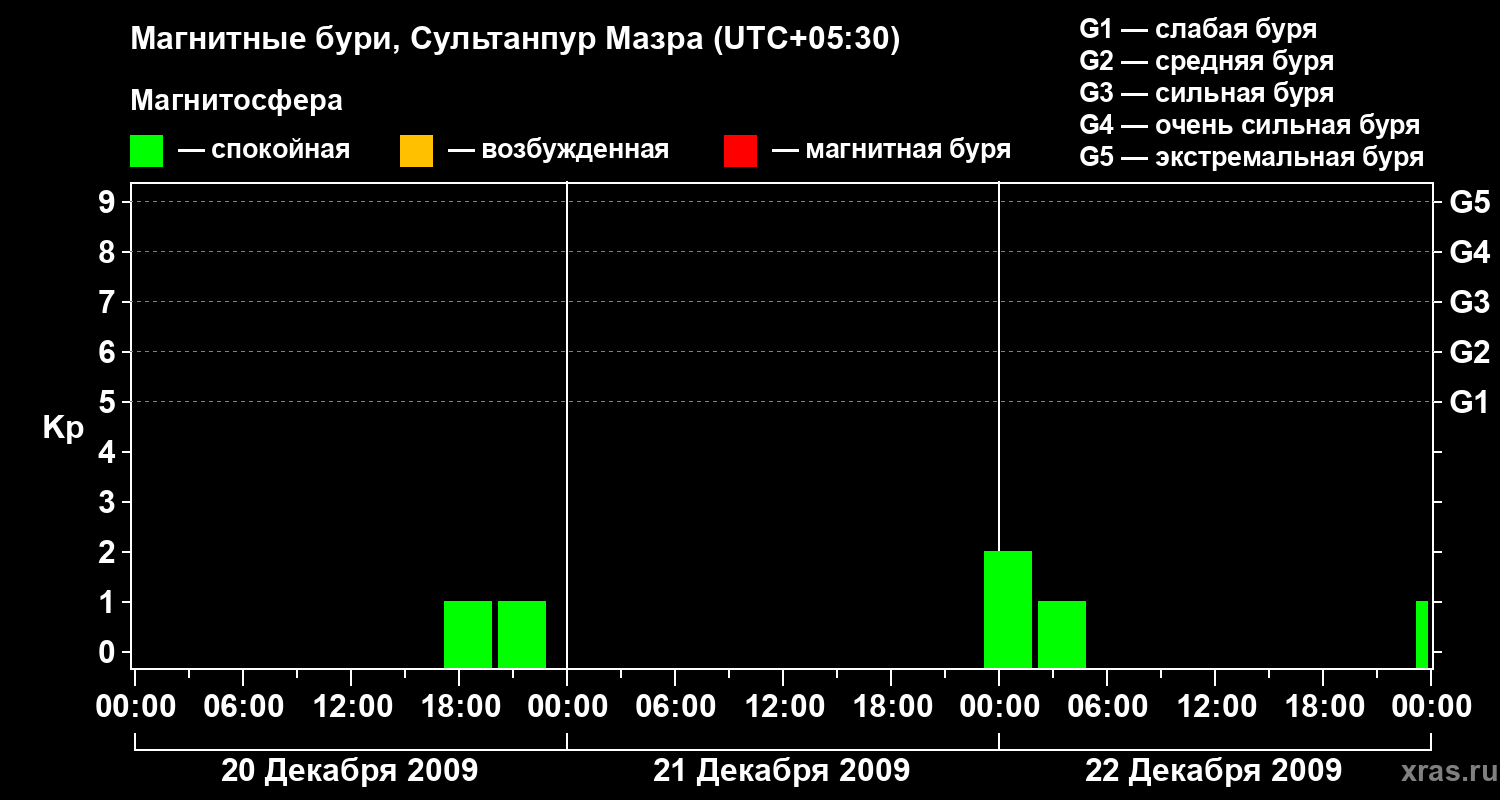Viewport: 1500px width, 800px height.
Task: Click the '12:00' time label for 21 December
Action: [x=783, y=707]
